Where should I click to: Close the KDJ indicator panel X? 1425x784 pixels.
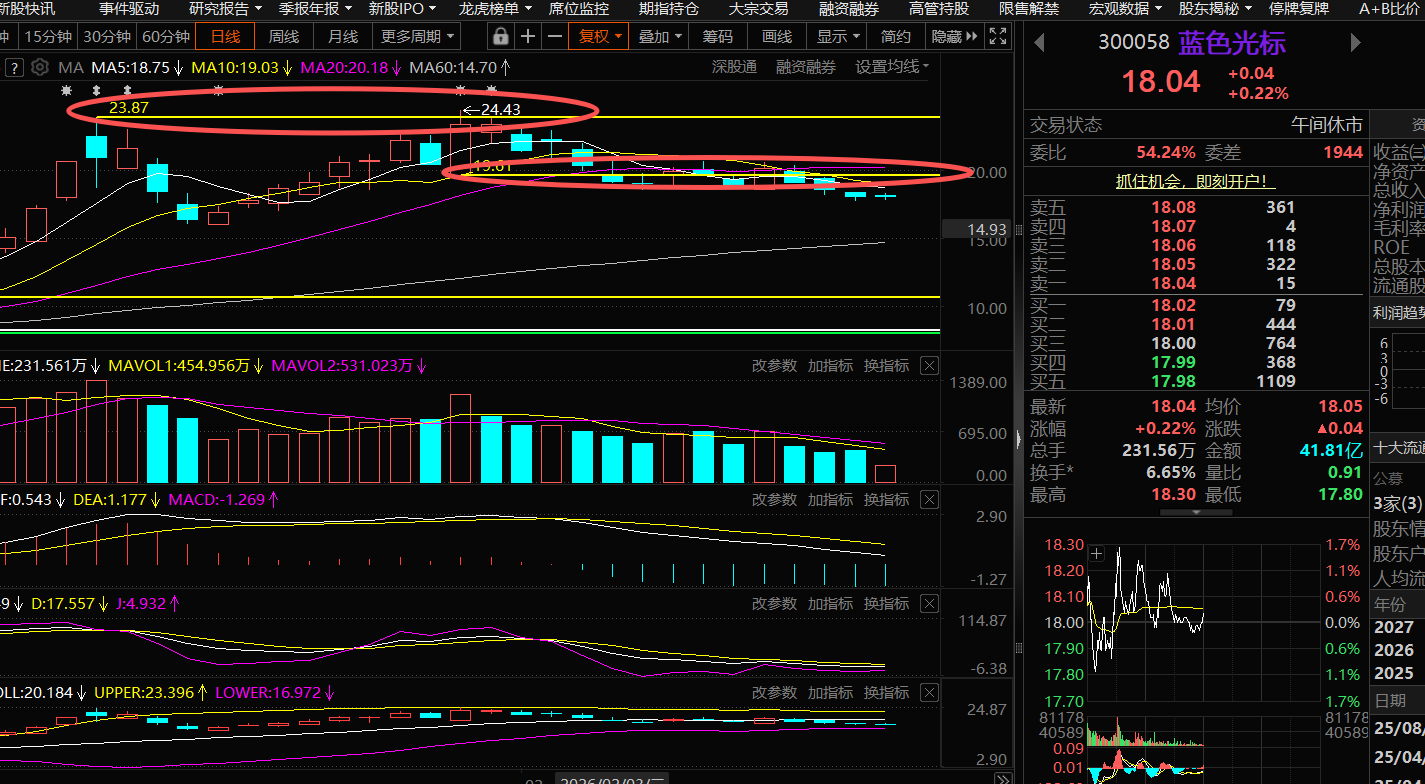pos(929,604)
